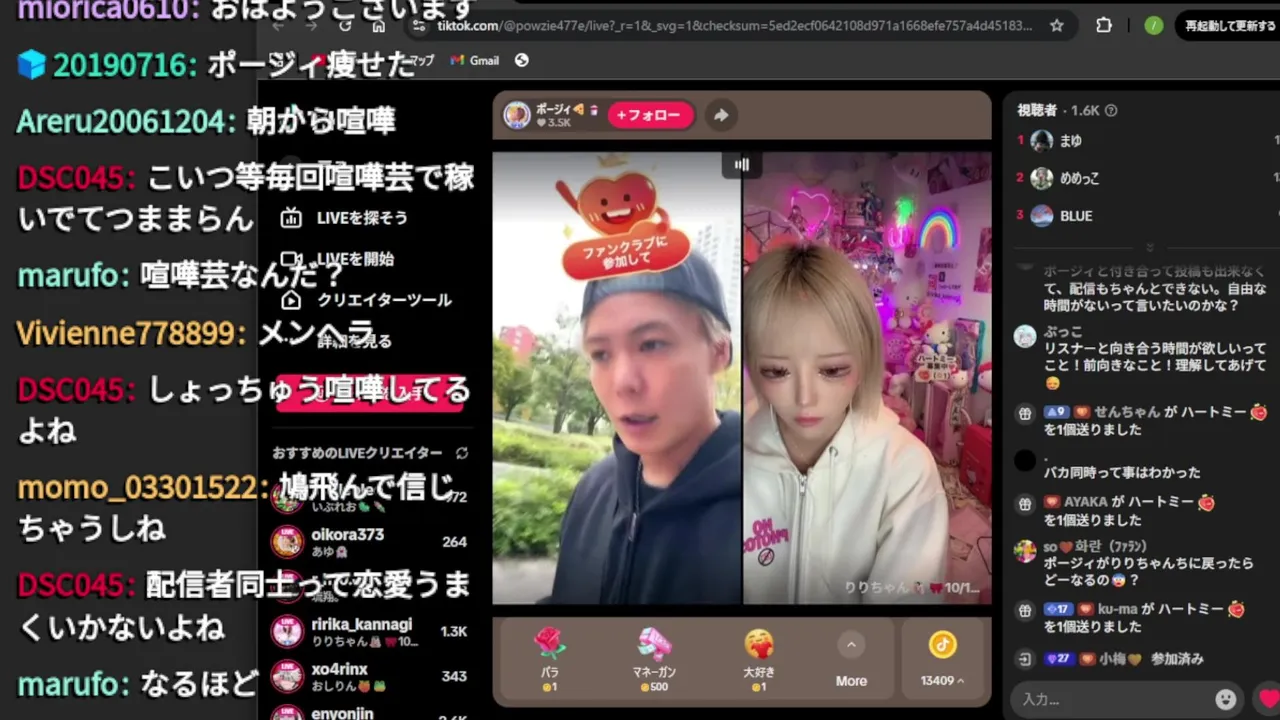Send the 大好き heart gift
This screenshot has width=1280, height=720.
[x=759, y=660]
